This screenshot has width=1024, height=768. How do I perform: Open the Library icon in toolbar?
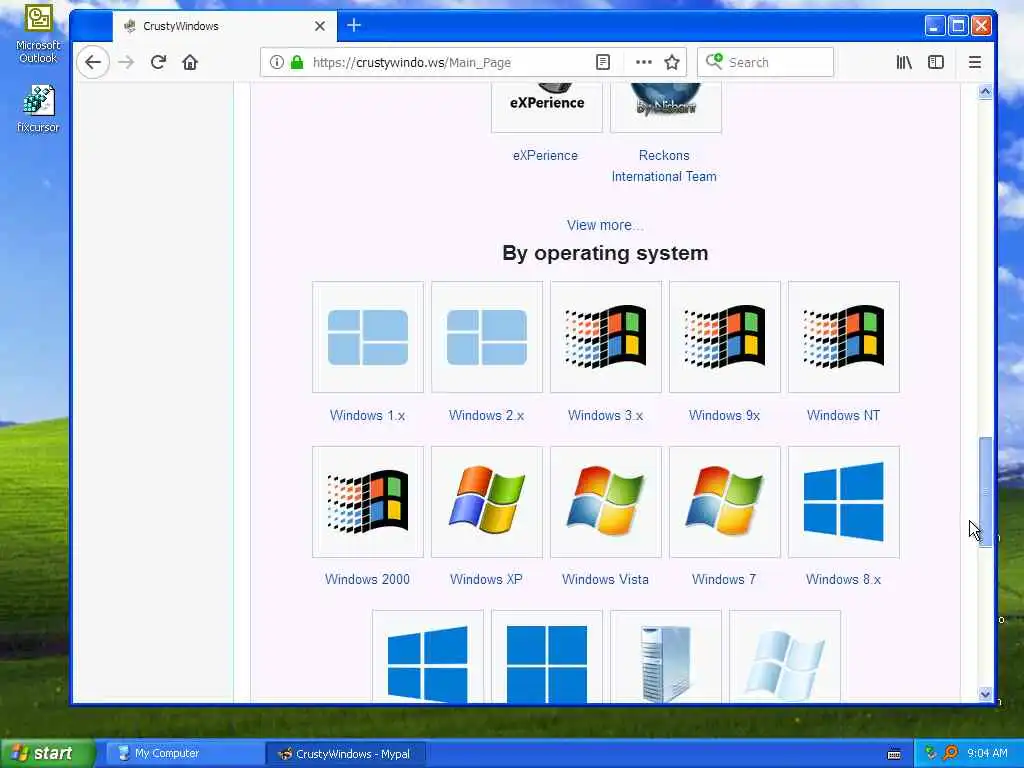pyautogui.click(x=904, y=63)
